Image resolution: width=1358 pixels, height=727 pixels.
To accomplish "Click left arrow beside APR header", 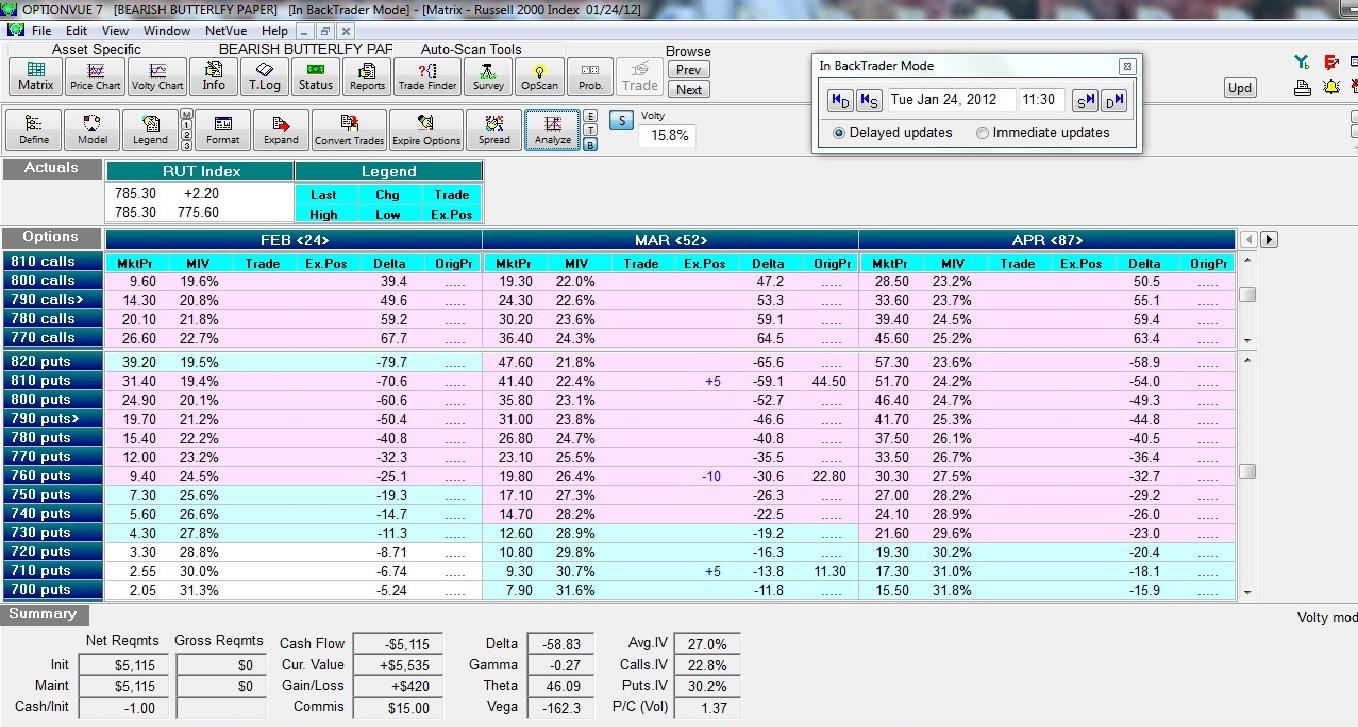I will (1248, 239).
